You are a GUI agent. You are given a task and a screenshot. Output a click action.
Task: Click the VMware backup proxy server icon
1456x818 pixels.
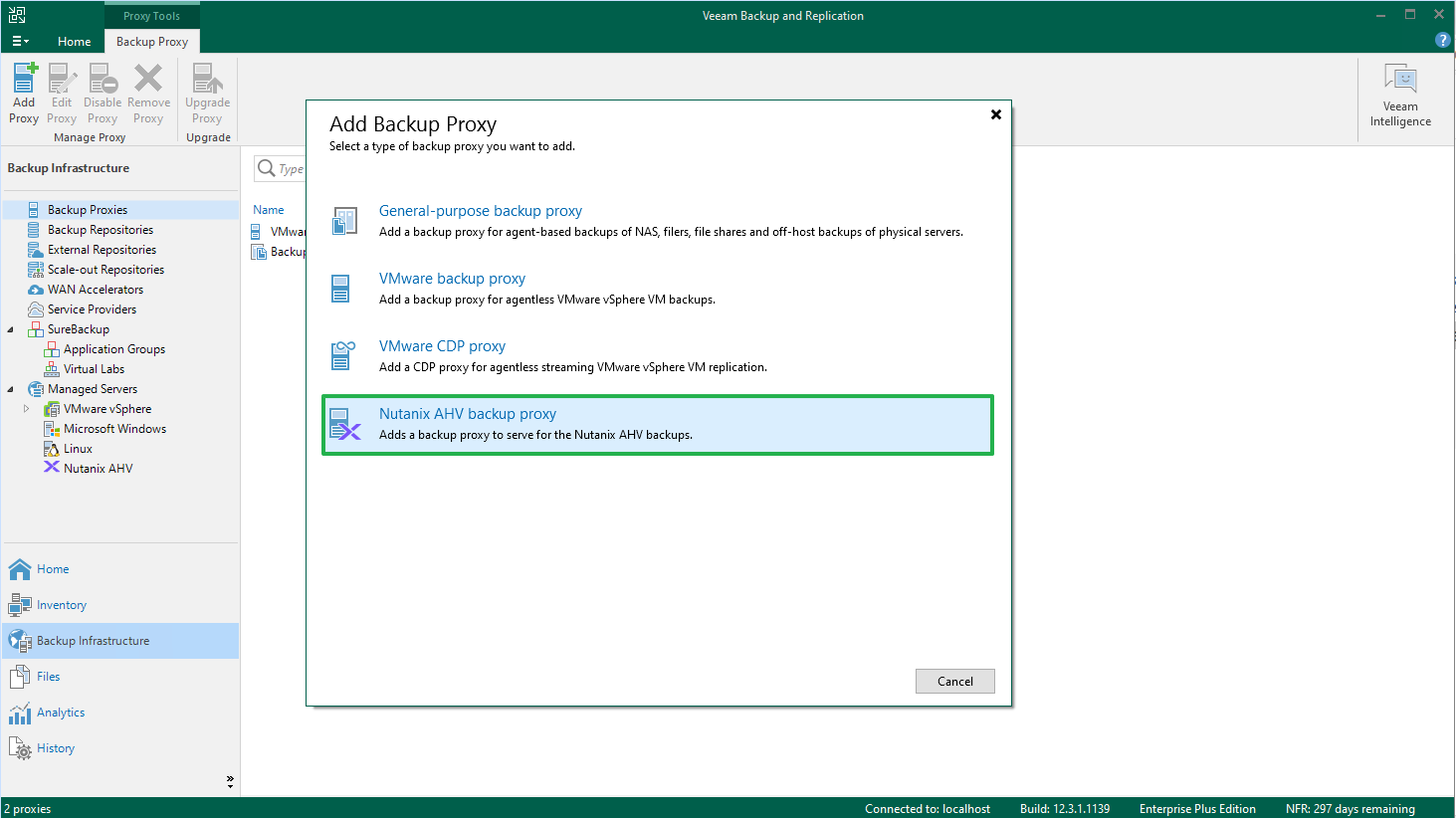pos(340,289)
